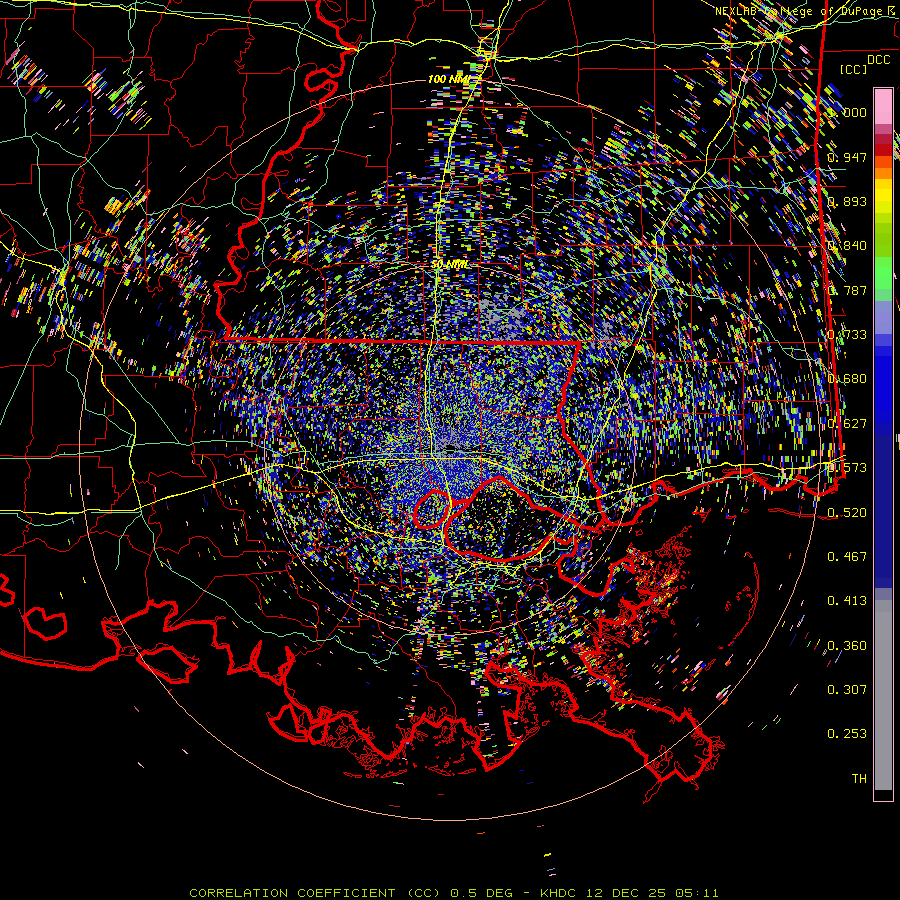Click the 0.573 scale value
This screenshot has height=900, width=900.
pyautogui.click(x=847, y=468)
